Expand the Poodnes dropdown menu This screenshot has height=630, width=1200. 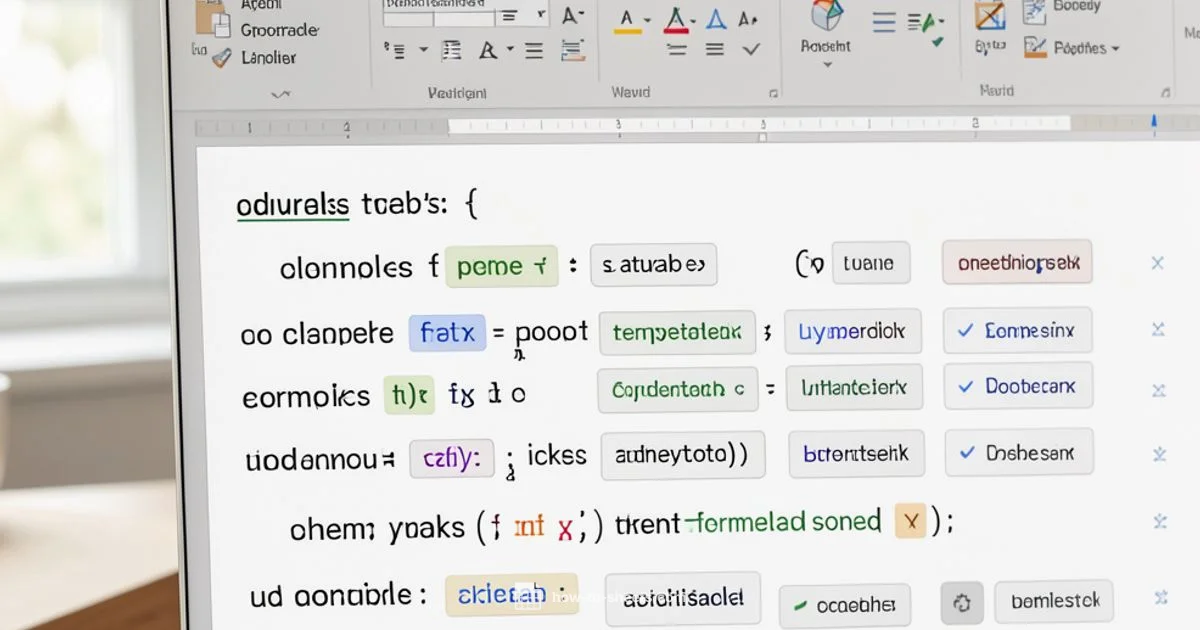pos(1078,47)
